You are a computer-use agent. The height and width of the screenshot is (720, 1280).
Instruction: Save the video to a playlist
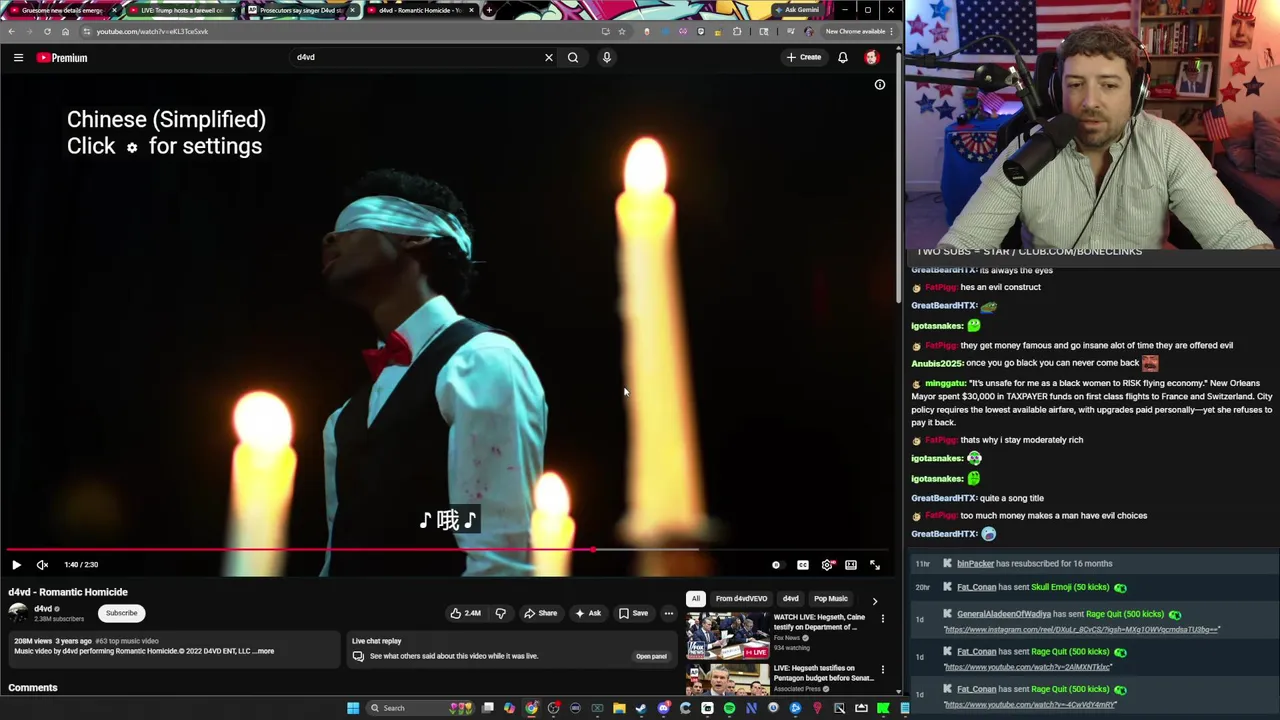[x=633, y=613]
